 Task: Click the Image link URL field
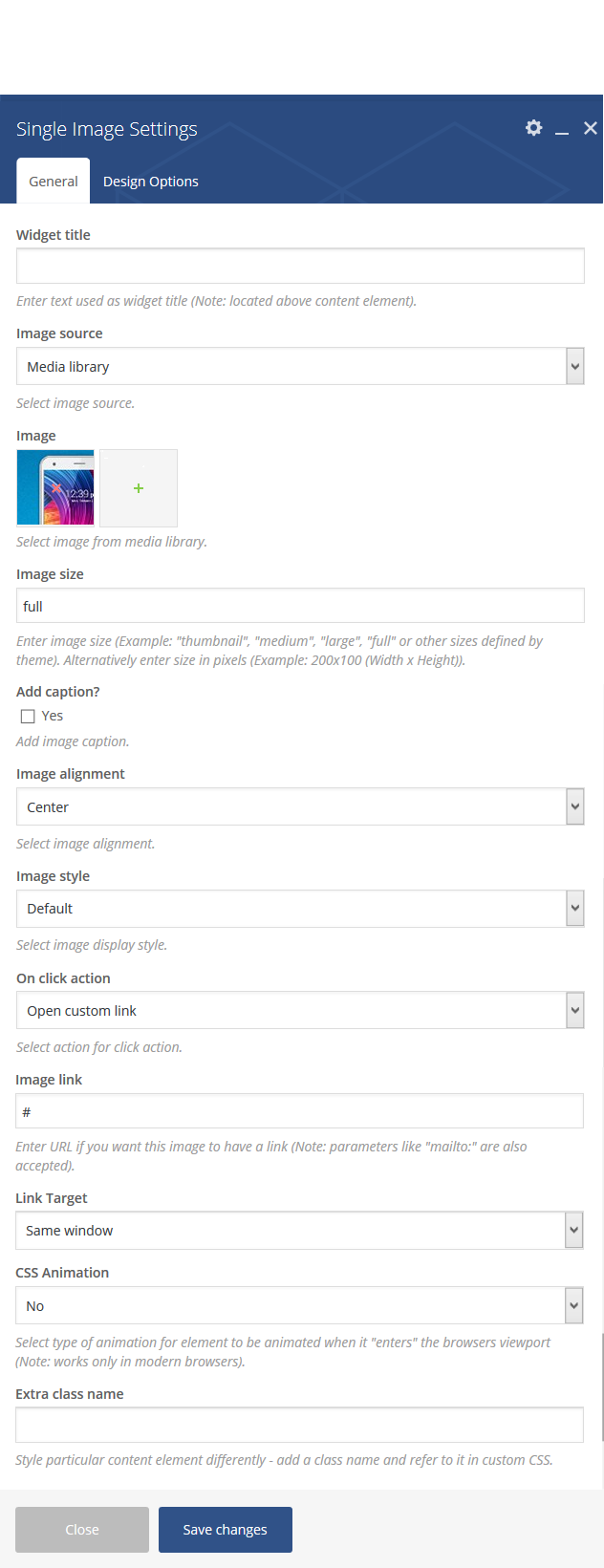[x=299, y=1111]
